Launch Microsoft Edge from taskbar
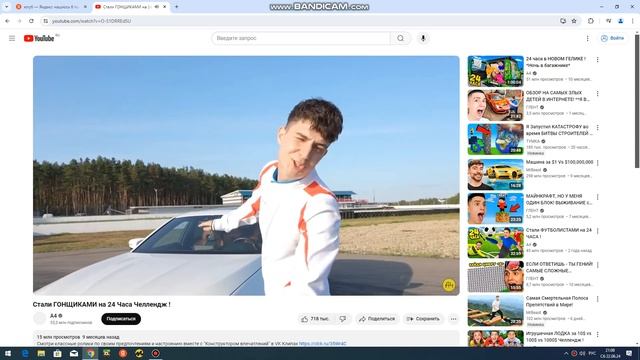 tap(25, 353)
